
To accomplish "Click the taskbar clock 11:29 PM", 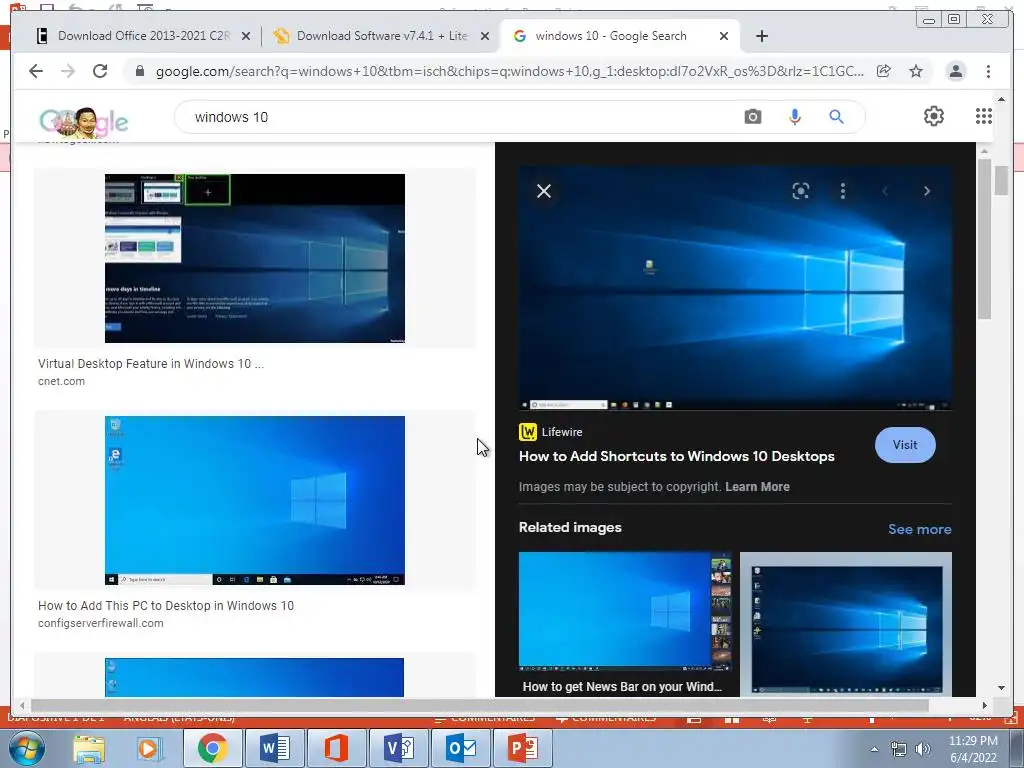I will coord(973,749).
